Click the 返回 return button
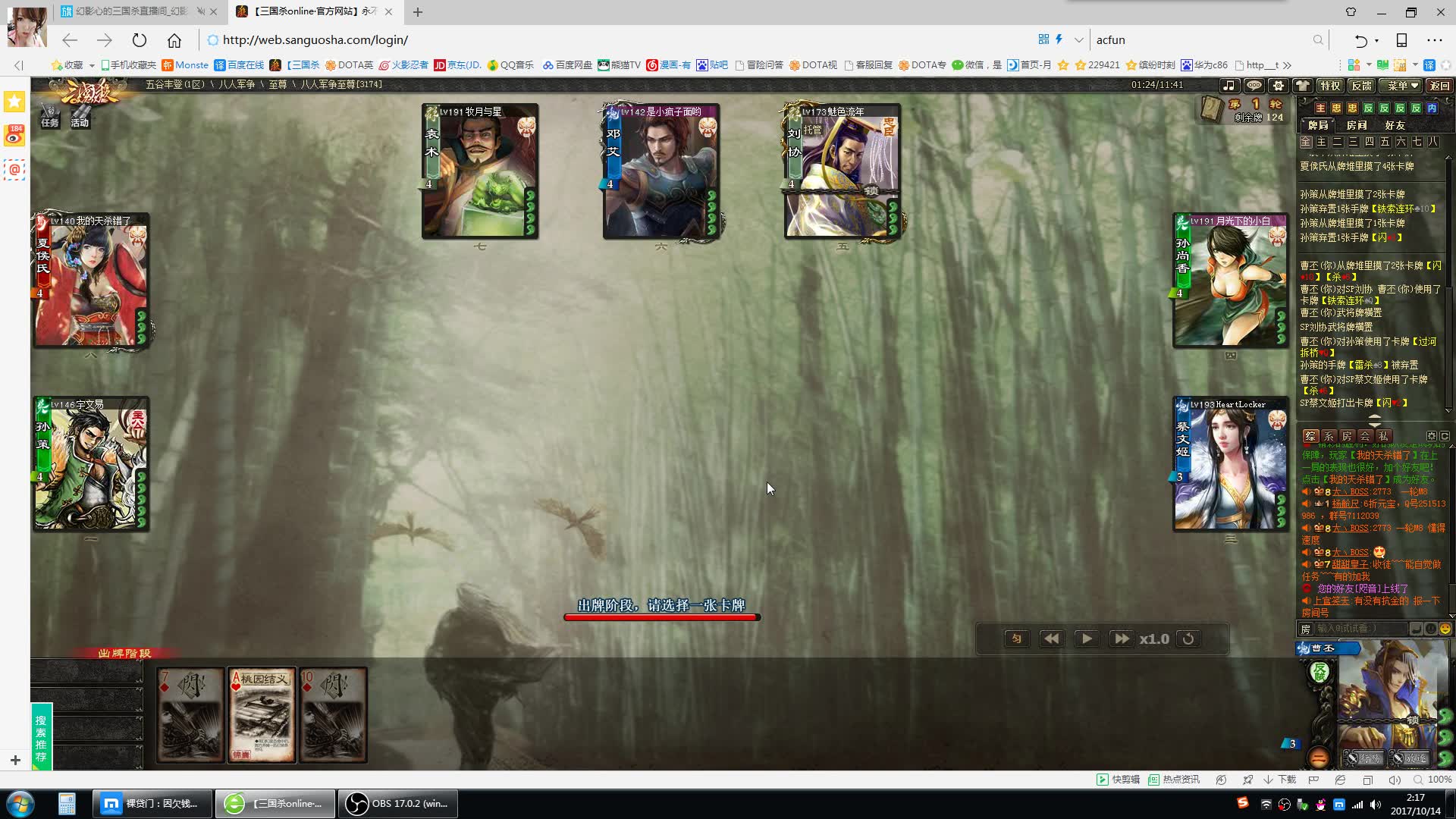 (1439, 86)
